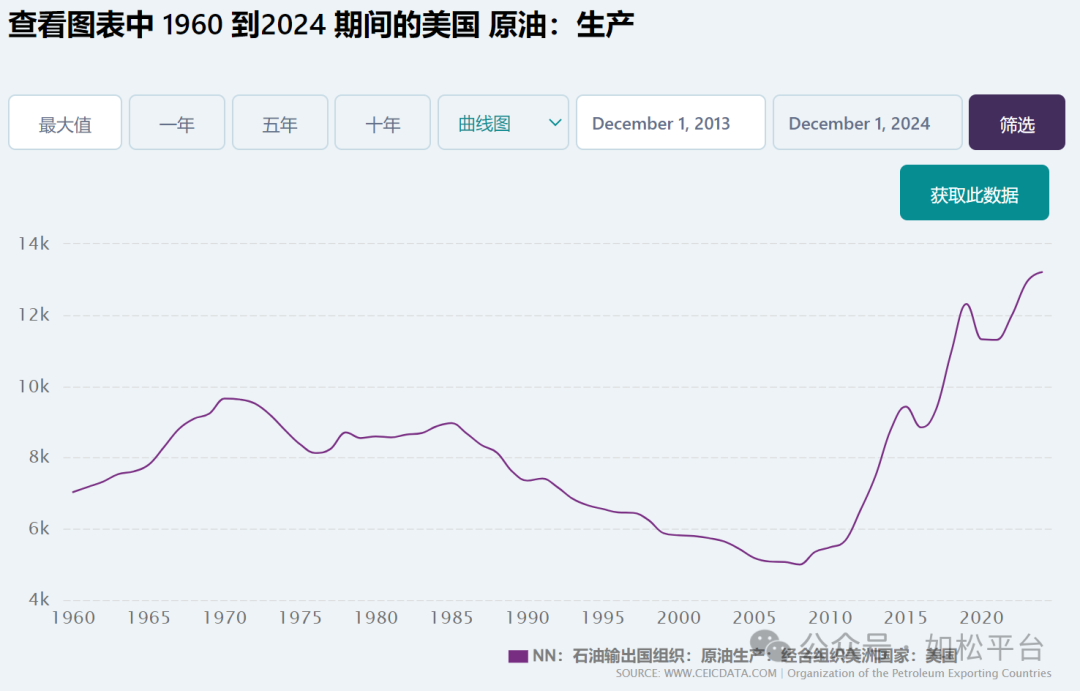Click the purple legend color swatch
Image resolution: width=1080 pixels, height=691 pixels.
(x=517, y=656)
